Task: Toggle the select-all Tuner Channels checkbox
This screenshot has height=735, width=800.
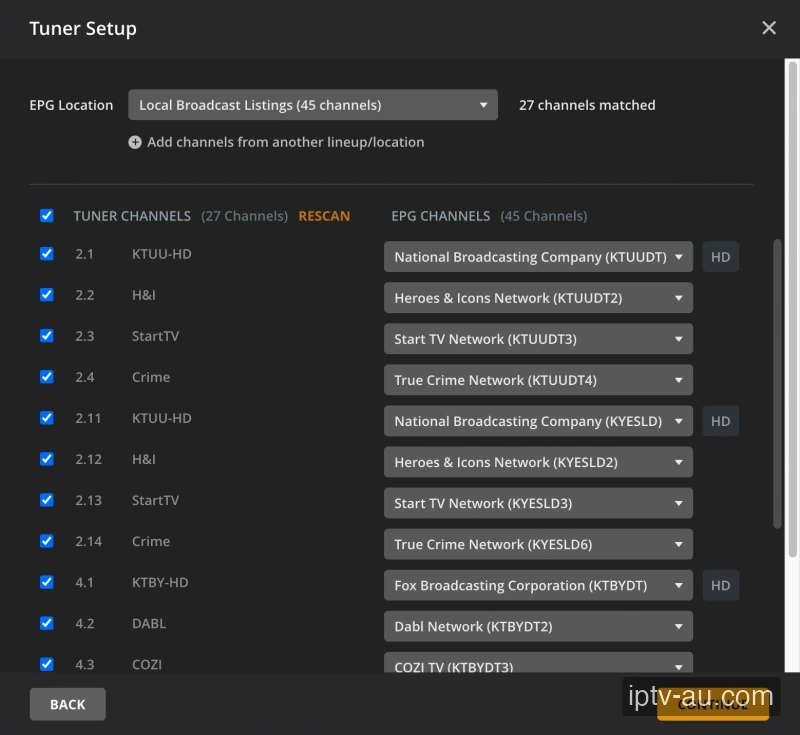Action: tap(46, 215)
